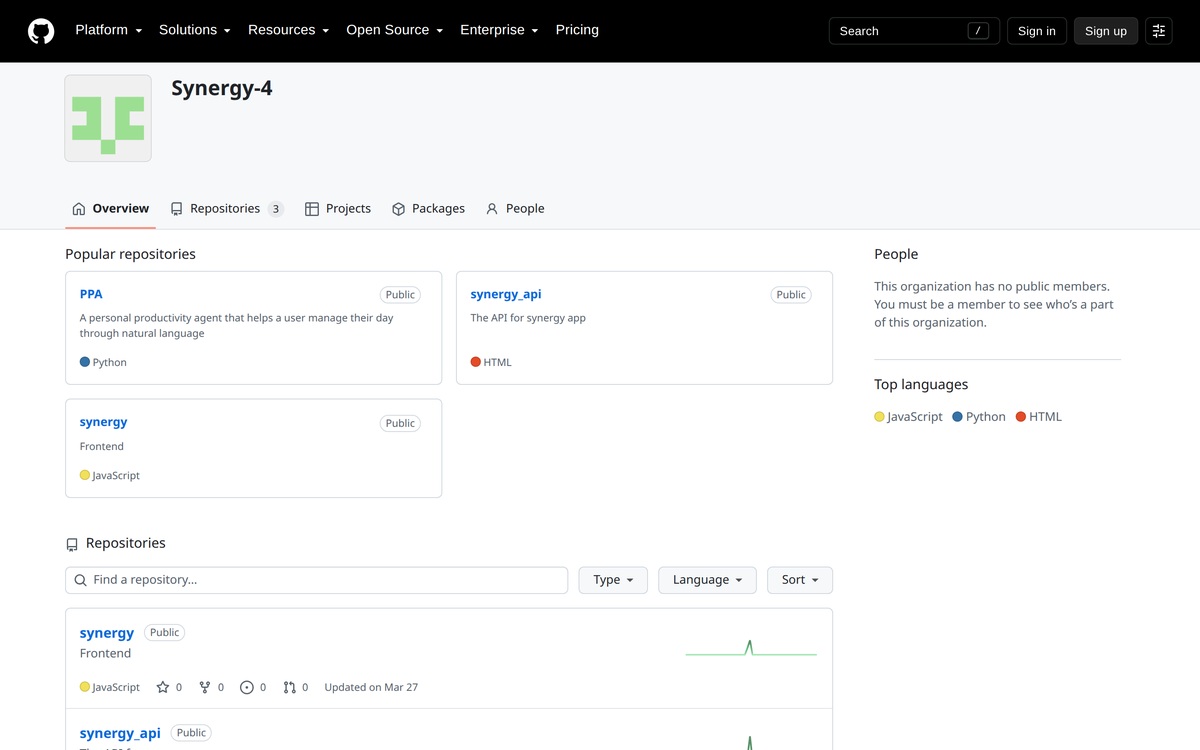Open the synergy popular repository card link
1200x750 pixels.
pyautogui.click(x=103, y=422)
